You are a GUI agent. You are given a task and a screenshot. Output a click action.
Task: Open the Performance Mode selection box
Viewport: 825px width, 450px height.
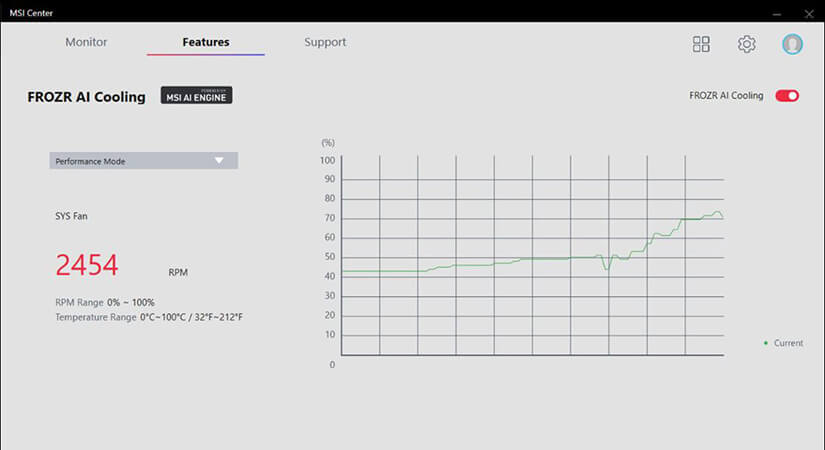[x=130, y=160]
